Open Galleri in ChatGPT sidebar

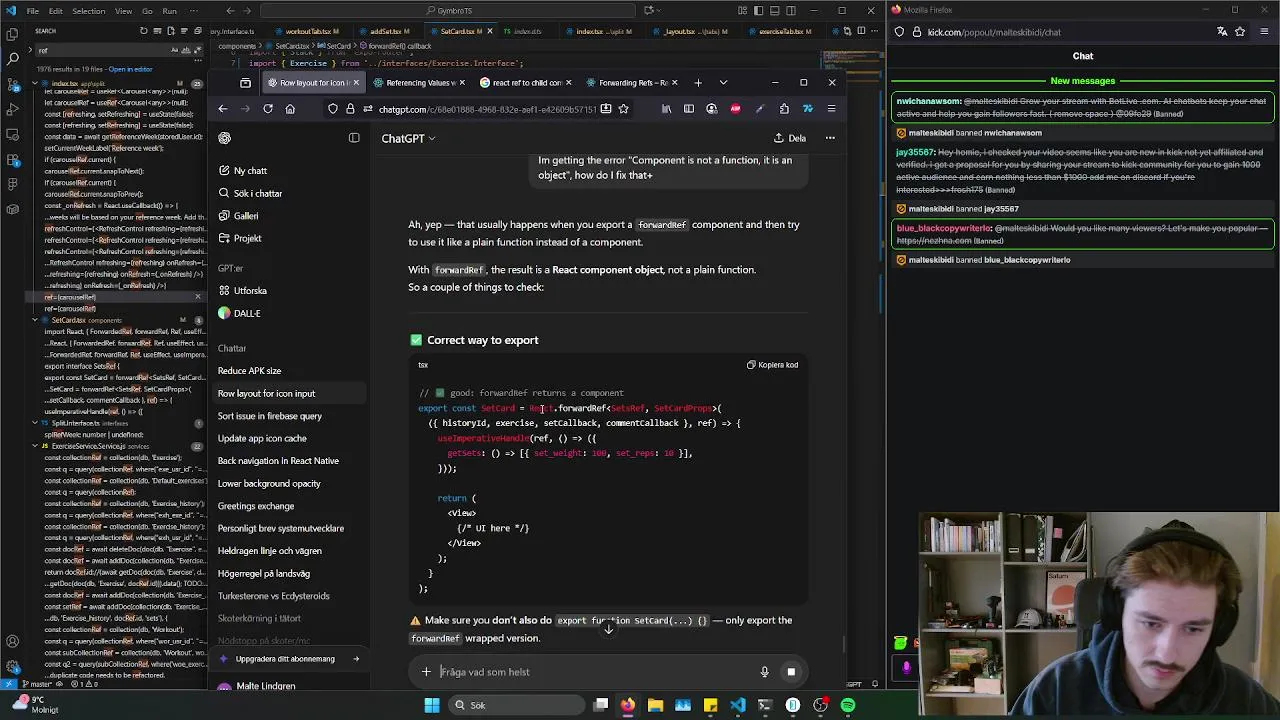239,216
